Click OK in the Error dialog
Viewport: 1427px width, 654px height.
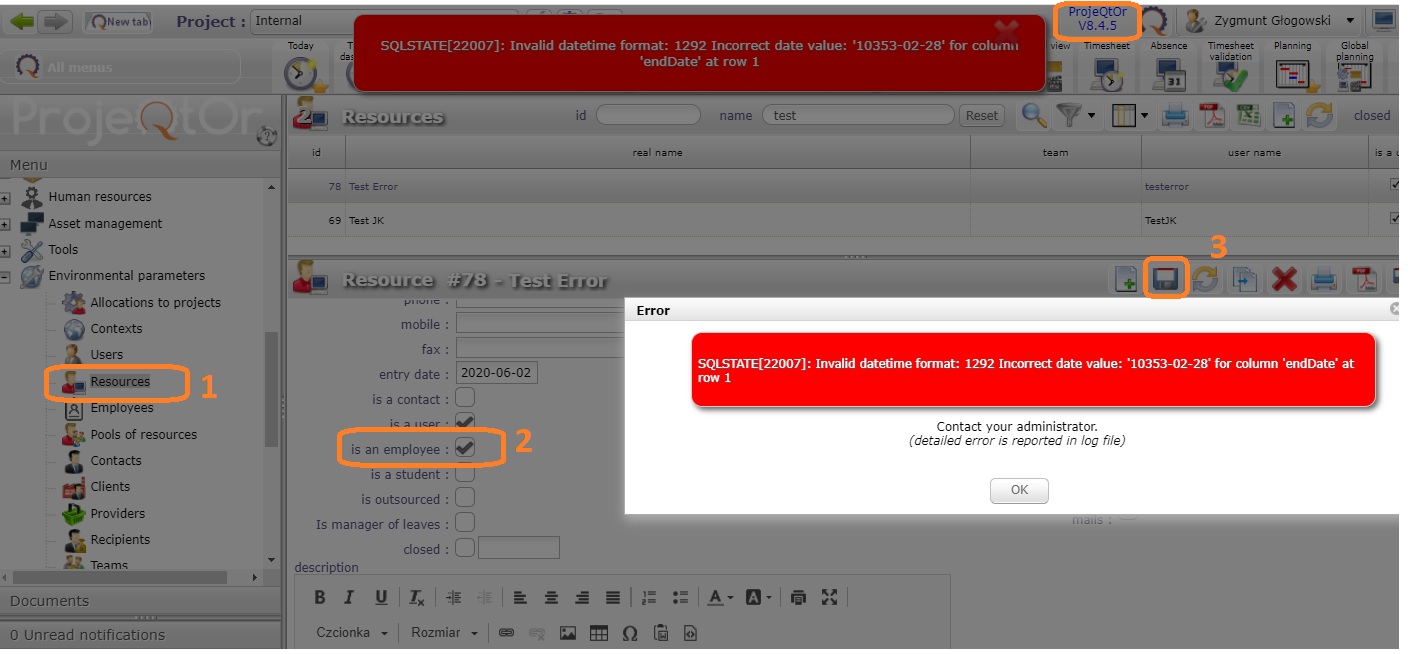click(x=1019, y=490)
